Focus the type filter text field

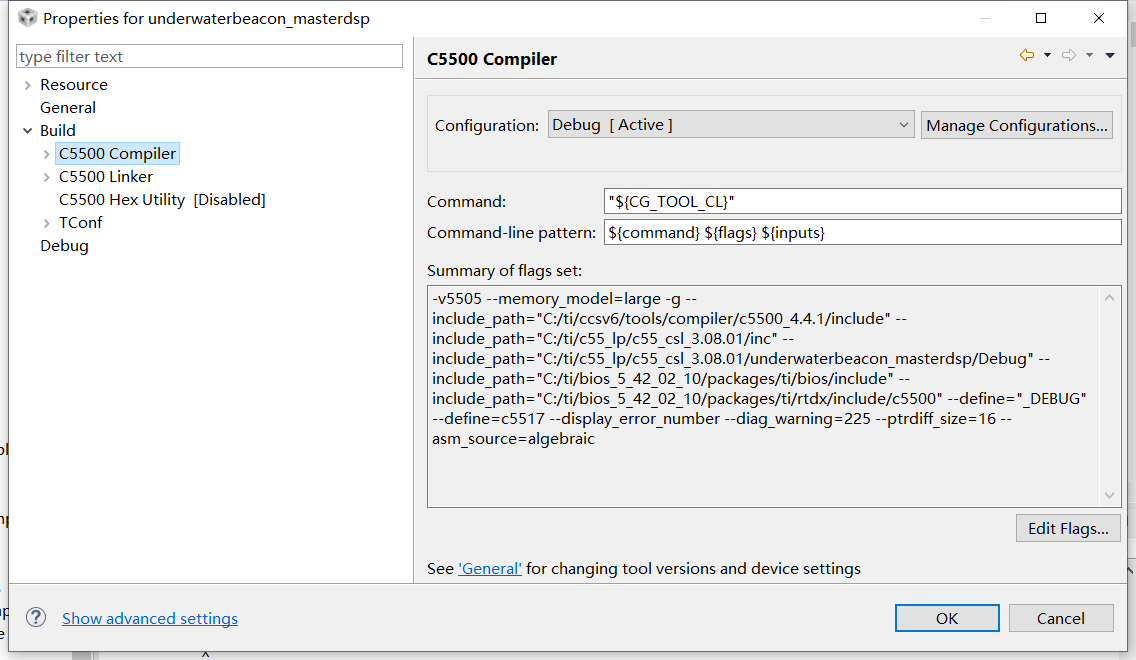(x=210, y=57)
